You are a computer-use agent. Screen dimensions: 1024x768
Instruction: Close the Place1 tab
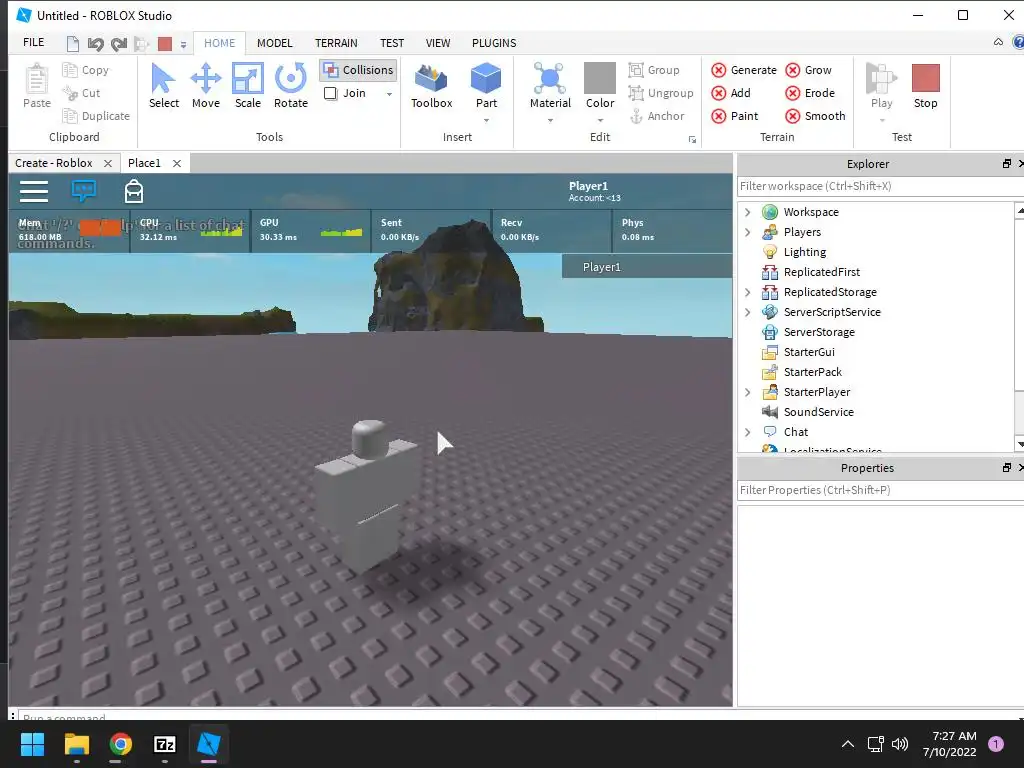coord(177,163)
